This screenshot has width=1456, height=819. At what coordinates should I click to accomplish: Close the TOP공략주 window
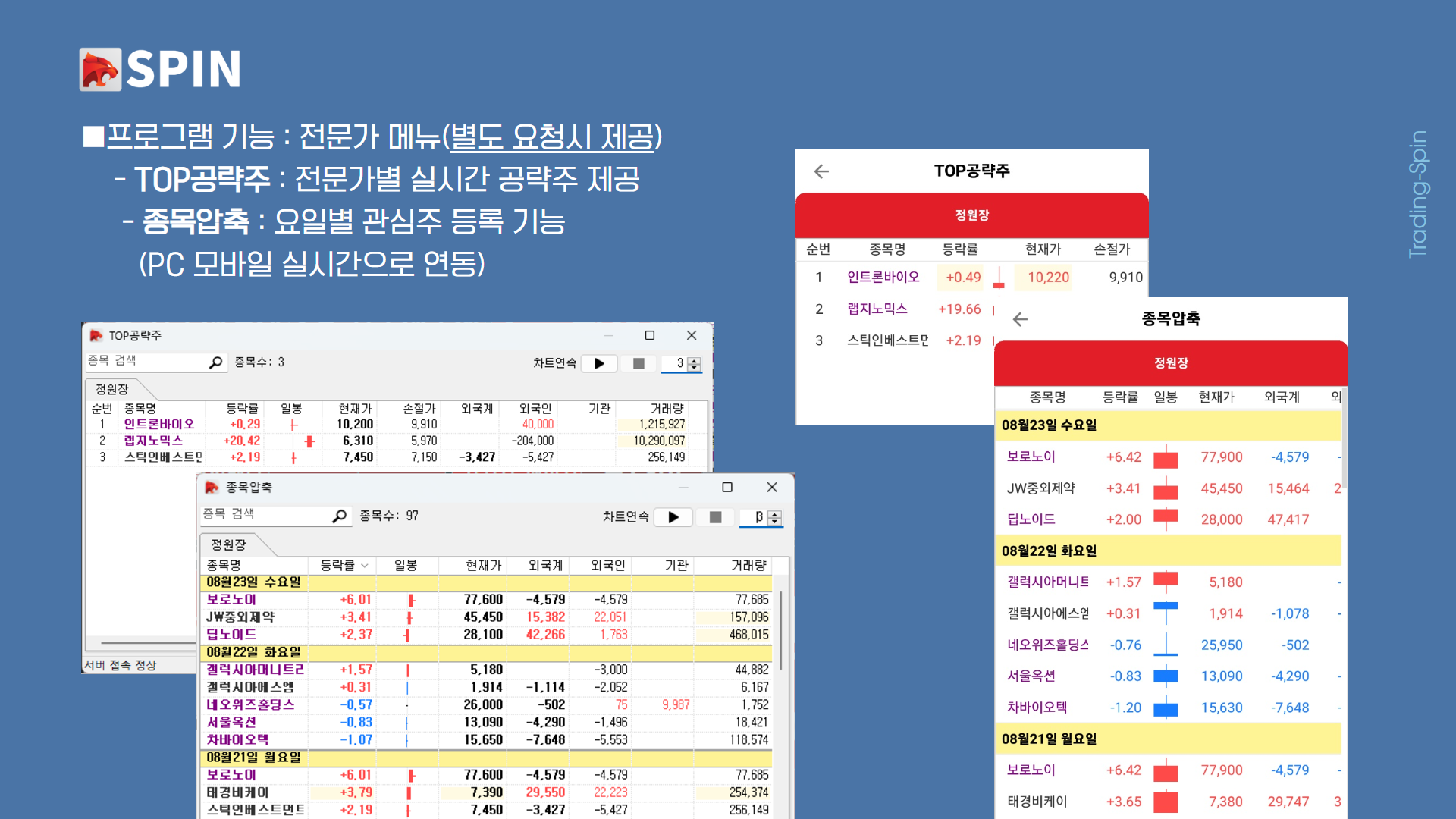[691, 335]
